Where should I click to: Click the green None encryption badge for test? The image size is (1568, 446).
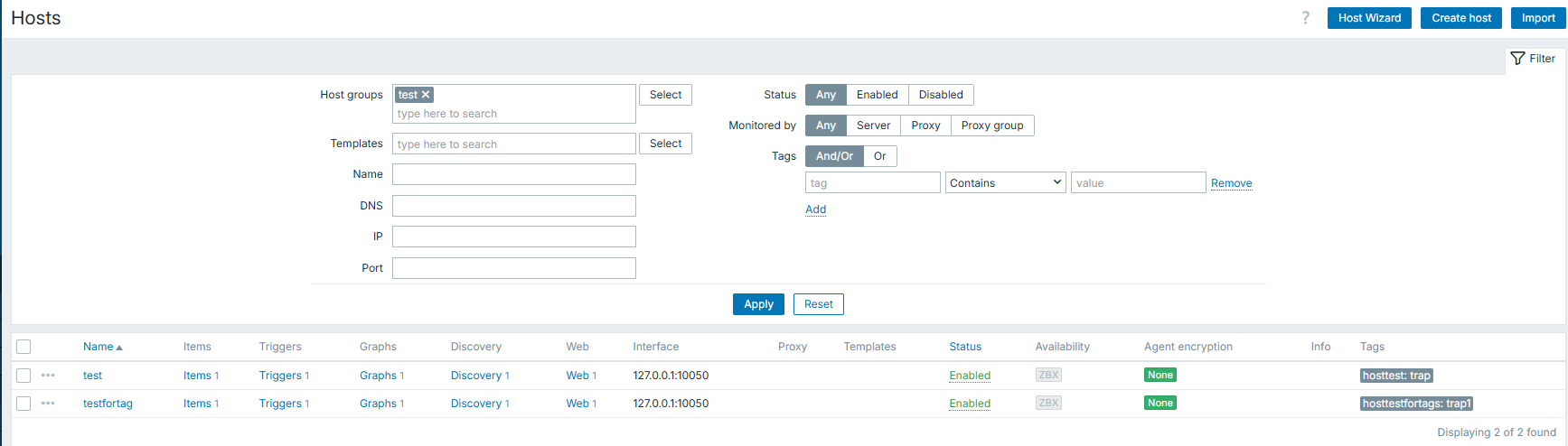[1160, 376]
